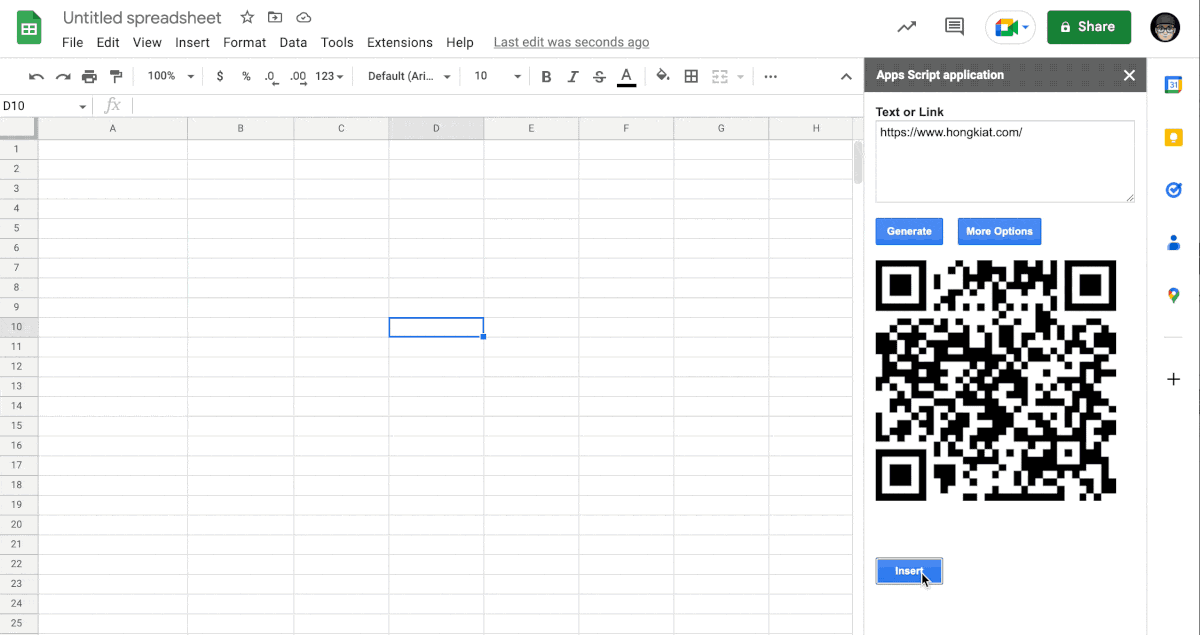1200x635 pixels.
Task: Open the File menu
Action: pyautogui.click(x=72, y=42)
